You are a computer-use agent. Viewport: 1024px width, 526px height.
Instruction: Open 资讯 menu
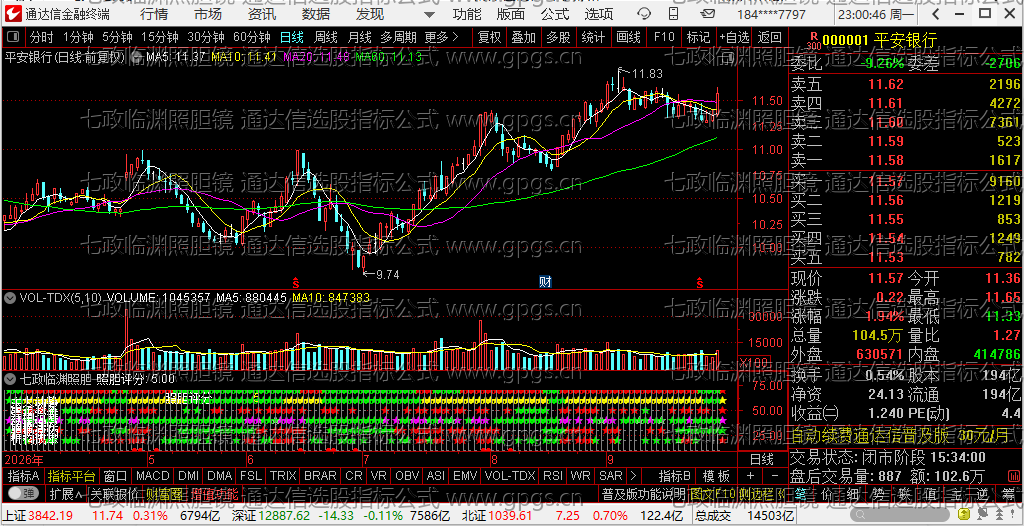pyautogui.click(x=262, y=14)
